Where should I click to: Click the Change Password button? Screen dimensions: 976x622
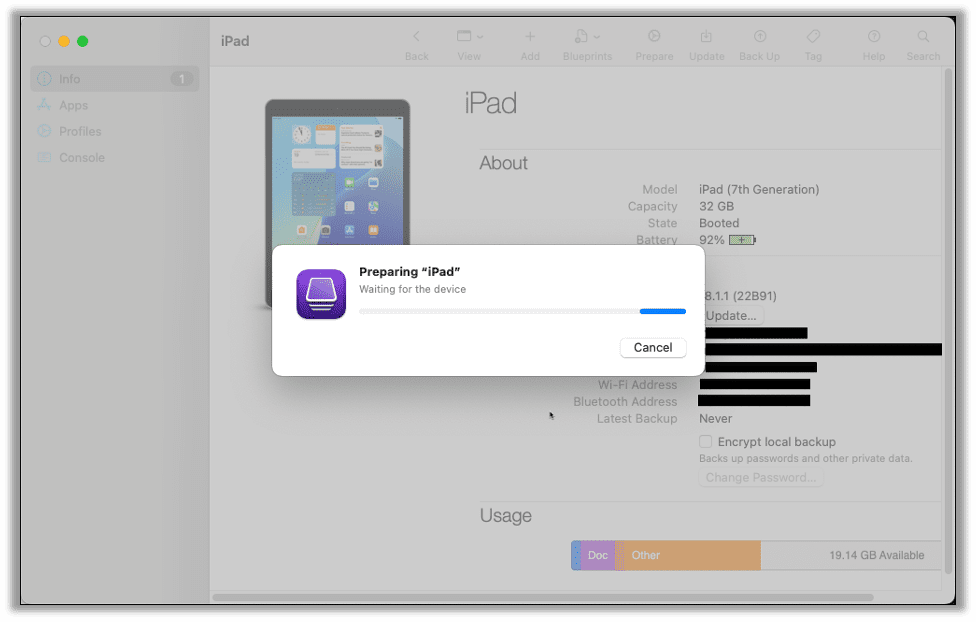[x=760, y=477]
